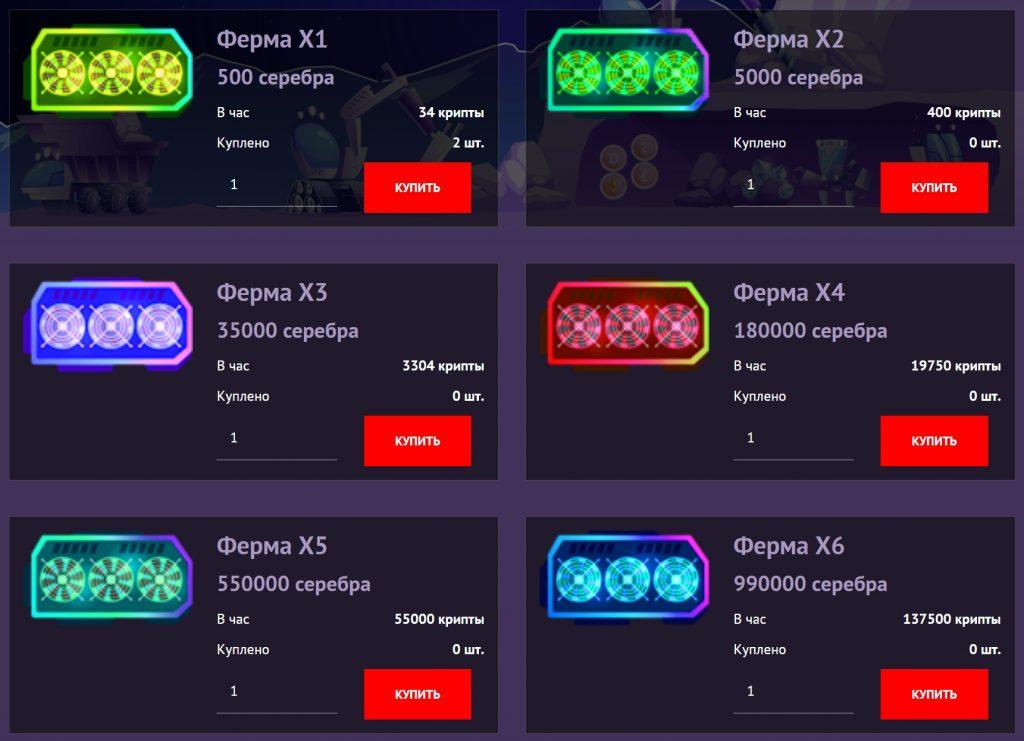Click the 990000 серебра price label
The height and width of the screenshot is (741, 1024).
[x=810, y=584]
